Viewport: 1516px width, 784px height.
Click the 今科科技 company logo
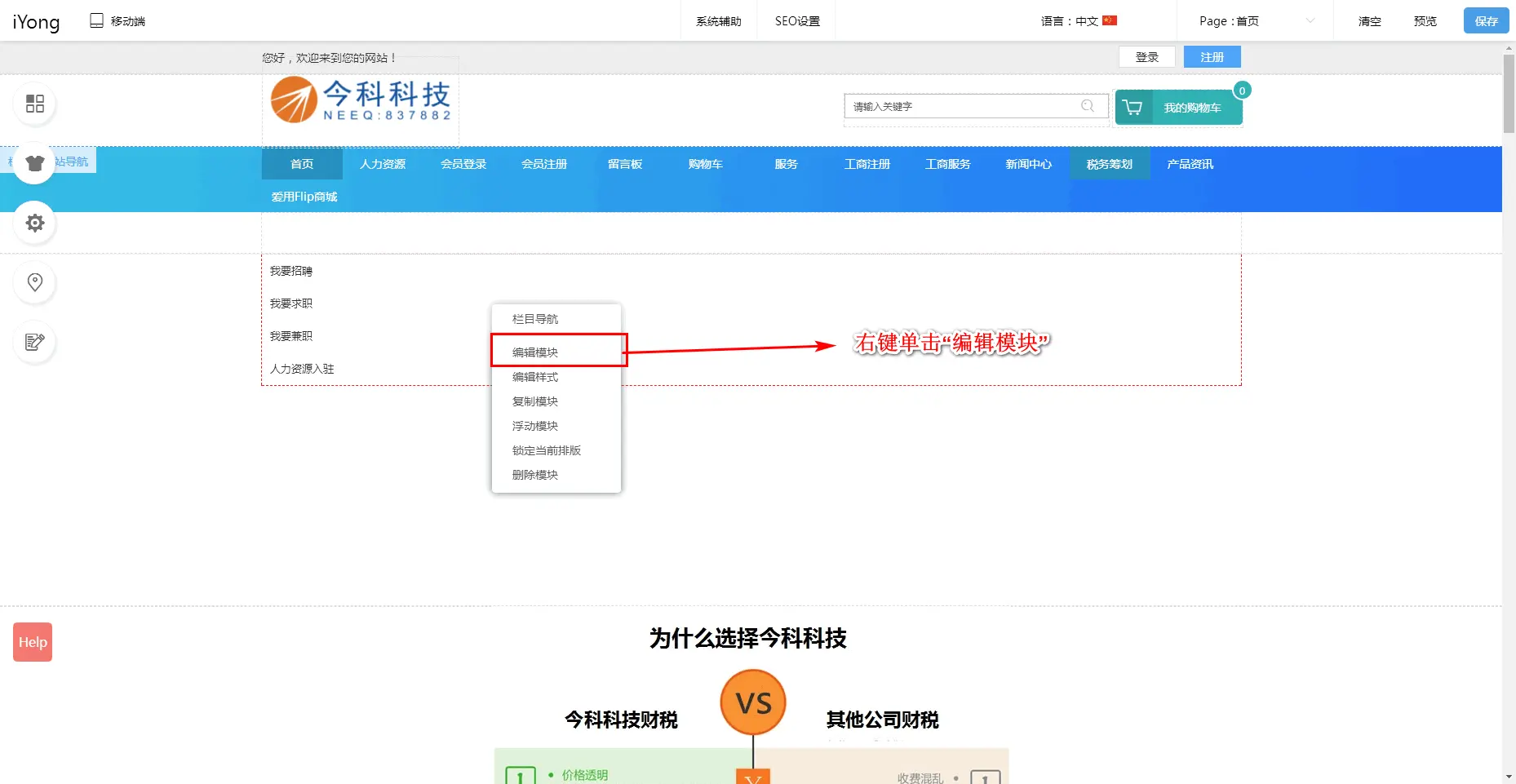(360, 100)
